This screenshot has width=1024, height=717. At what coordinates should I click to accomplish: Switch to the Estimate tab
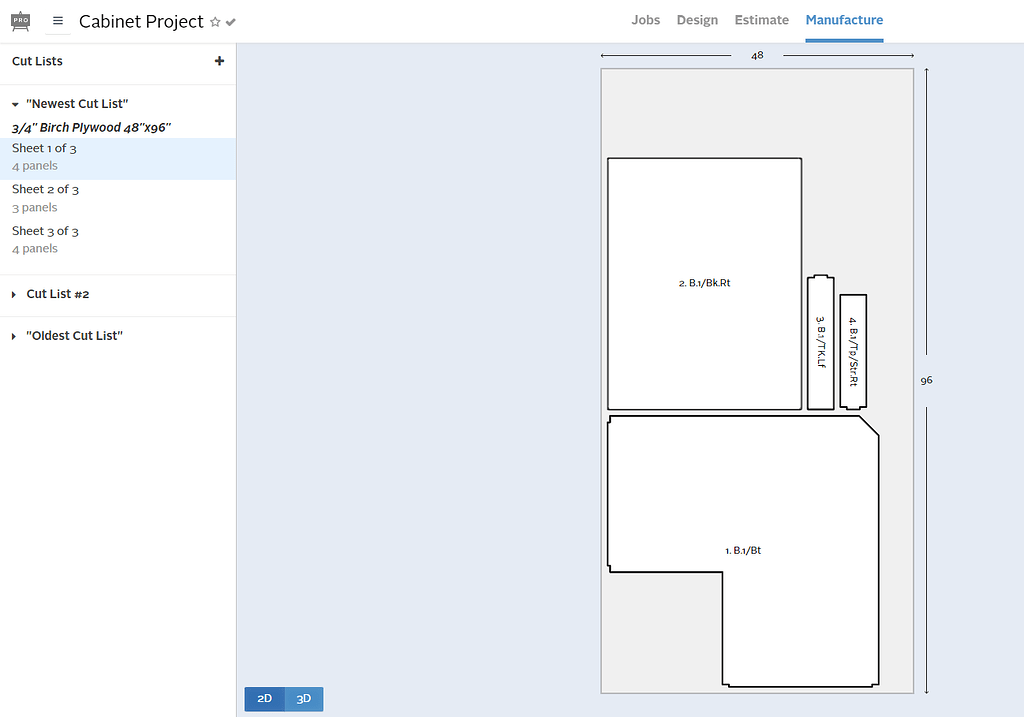(761, 20)
